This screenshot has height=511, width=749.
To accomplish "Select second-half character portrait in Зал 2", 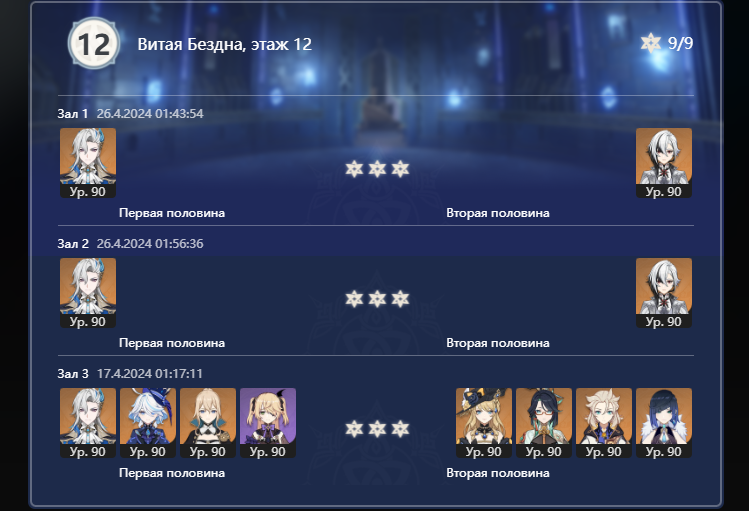I will click(663, 293).
